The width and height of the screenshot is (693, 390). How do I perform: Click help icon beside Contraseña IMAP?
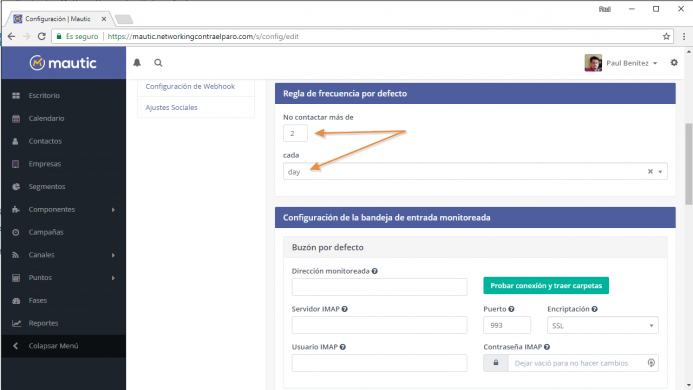click(x=547, y=347)
